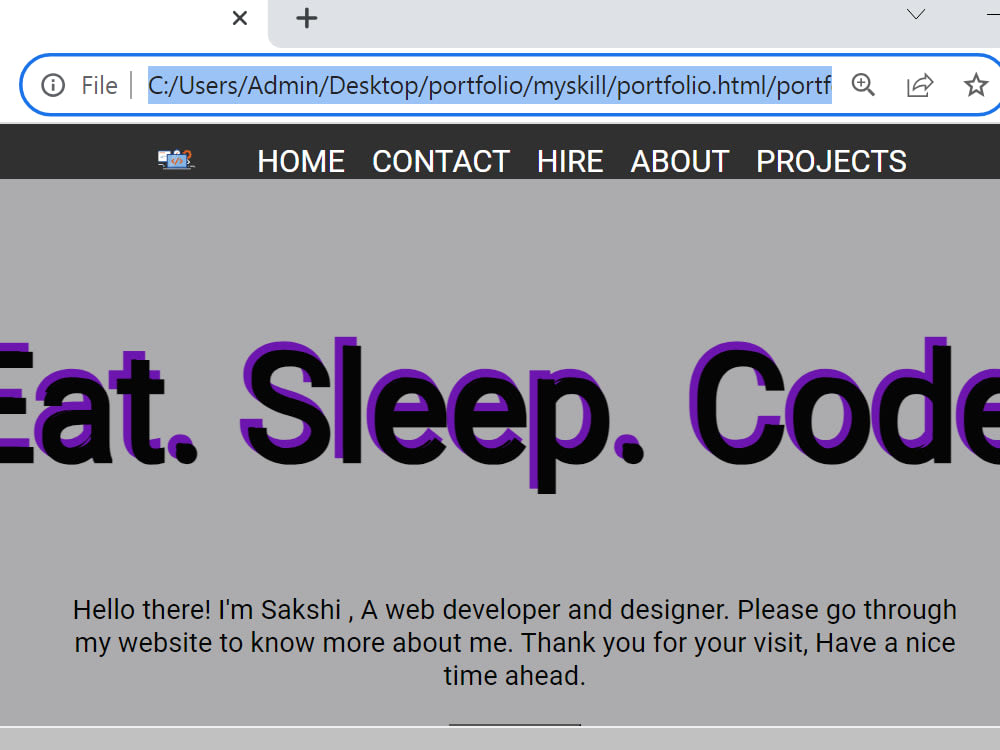Open the PROJECTS nav link
This screenshot has height=750, width=1000.
tap(832, 161)
